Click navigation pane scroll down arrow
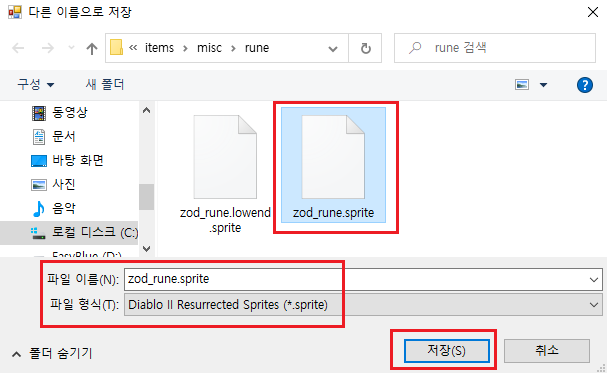The width and height of the screenshot is (607, 373). [146, 248]
